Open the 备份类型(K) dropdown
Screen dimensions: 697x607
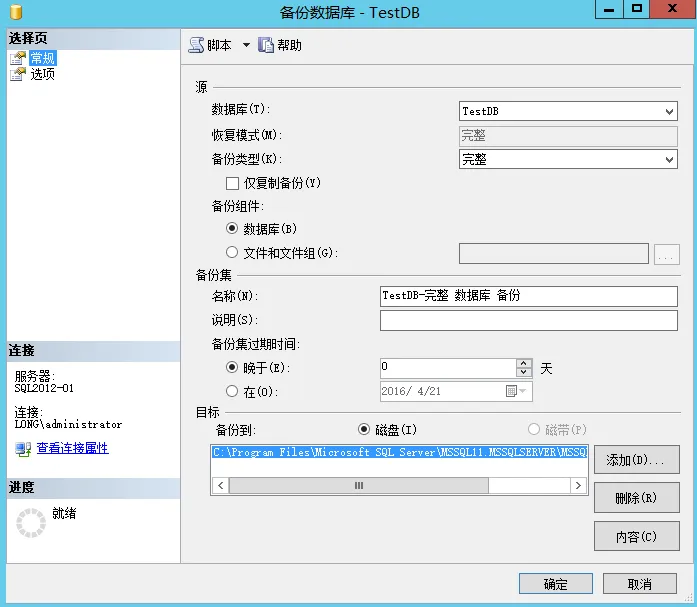click(x=568, y=159)
